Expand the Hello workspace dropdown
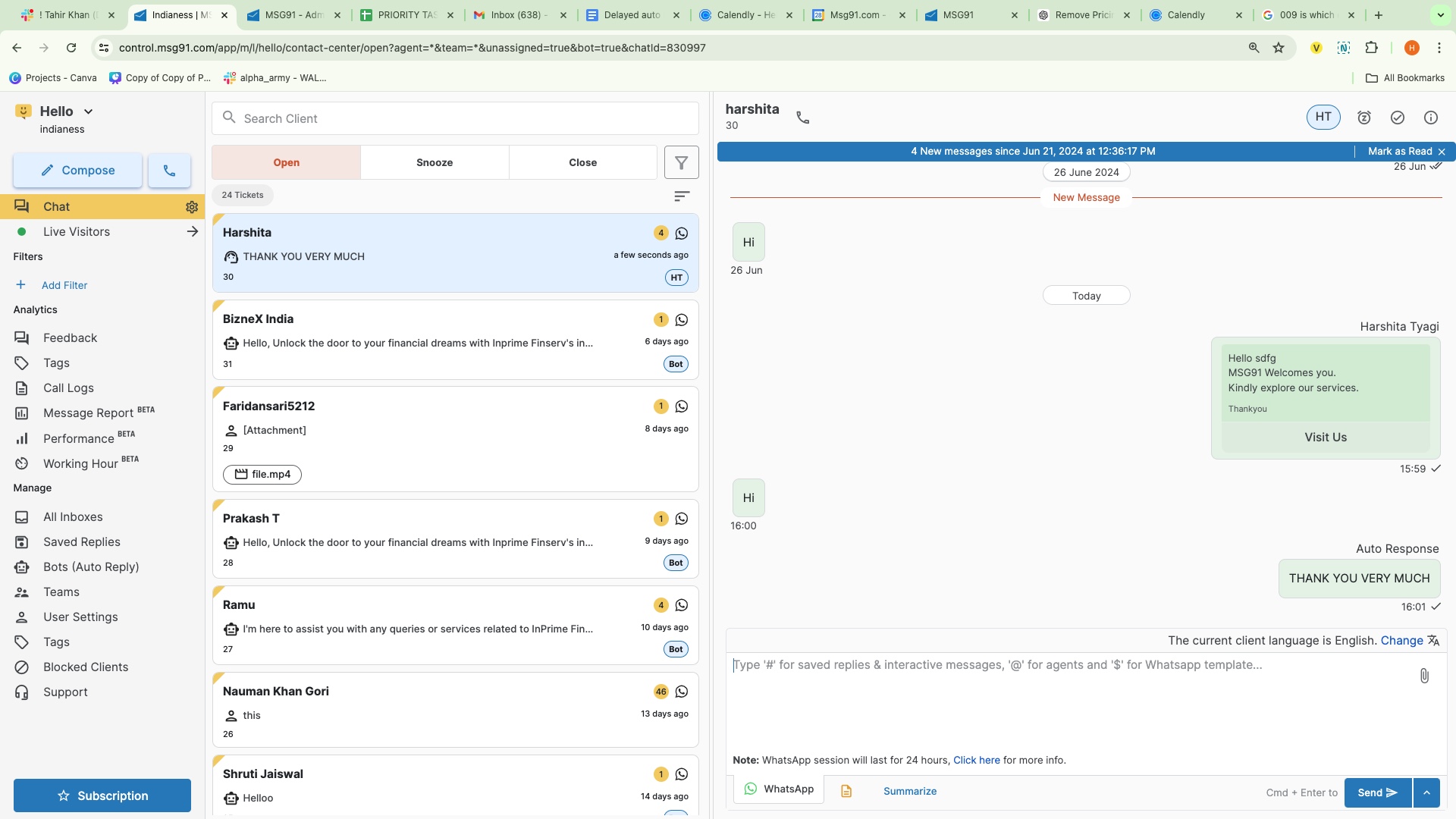The image size is (1456, 819). point(88,111)
